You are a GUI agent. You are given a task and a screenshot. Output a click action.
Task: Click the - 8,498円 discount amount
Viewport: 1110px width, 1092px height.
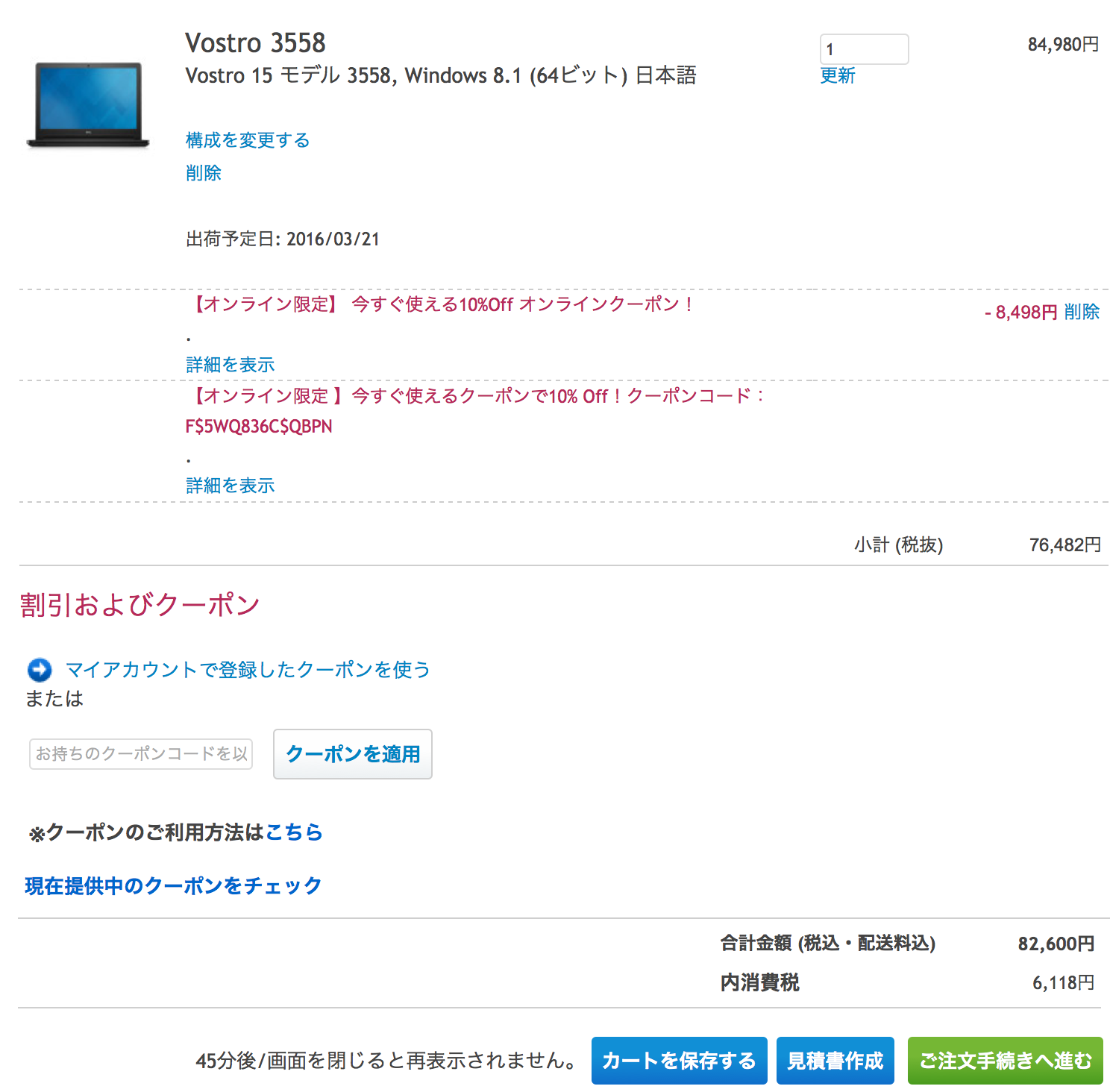click(1020, 313)
